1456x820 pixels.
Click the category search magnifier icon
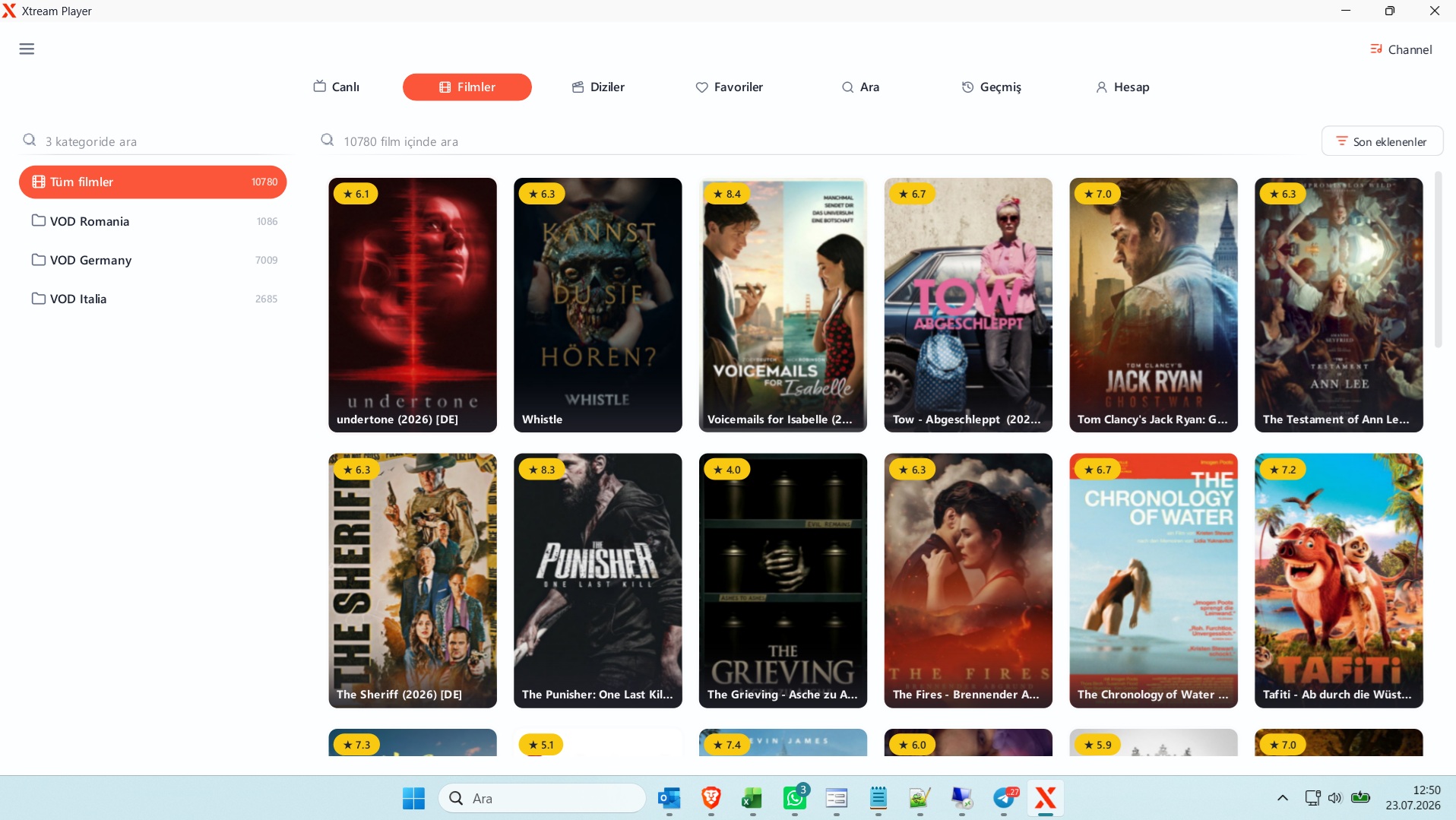click(30, 140)
